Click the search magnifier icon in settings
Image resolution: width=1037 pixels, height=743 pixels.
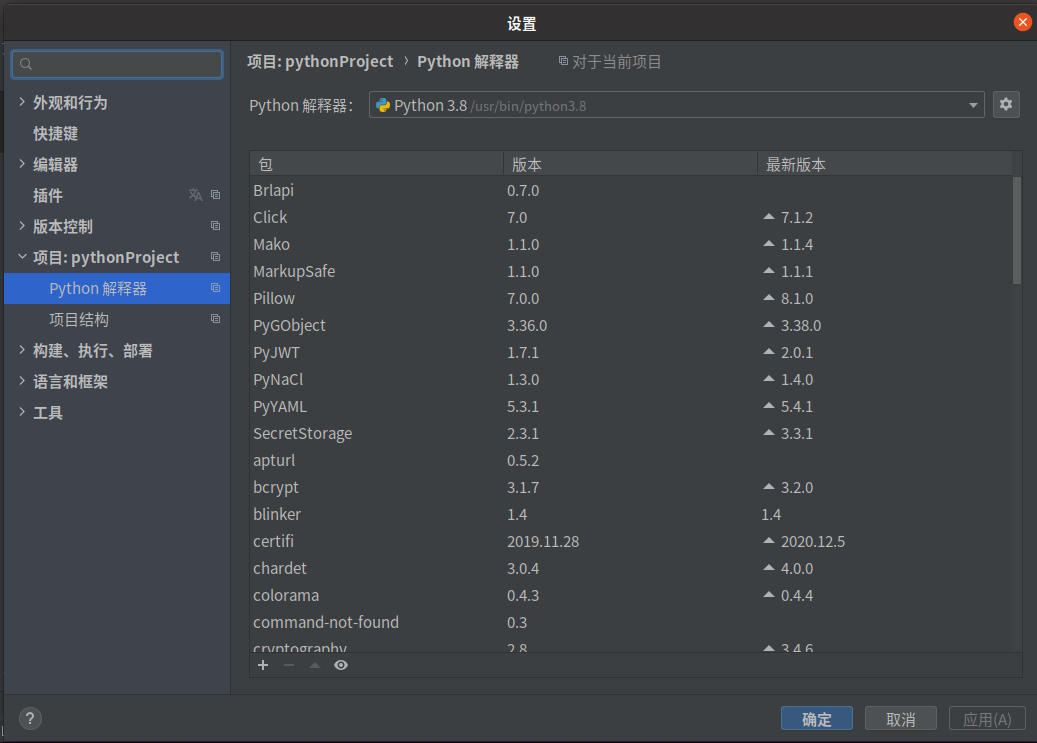26,64
